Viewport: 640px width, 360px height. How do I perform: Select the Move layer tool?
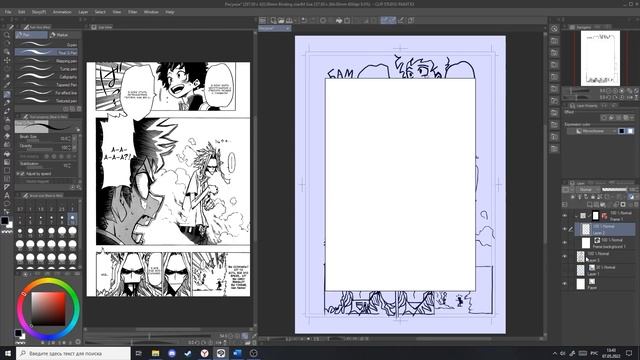pyautogui.click(x=7, y=60)
